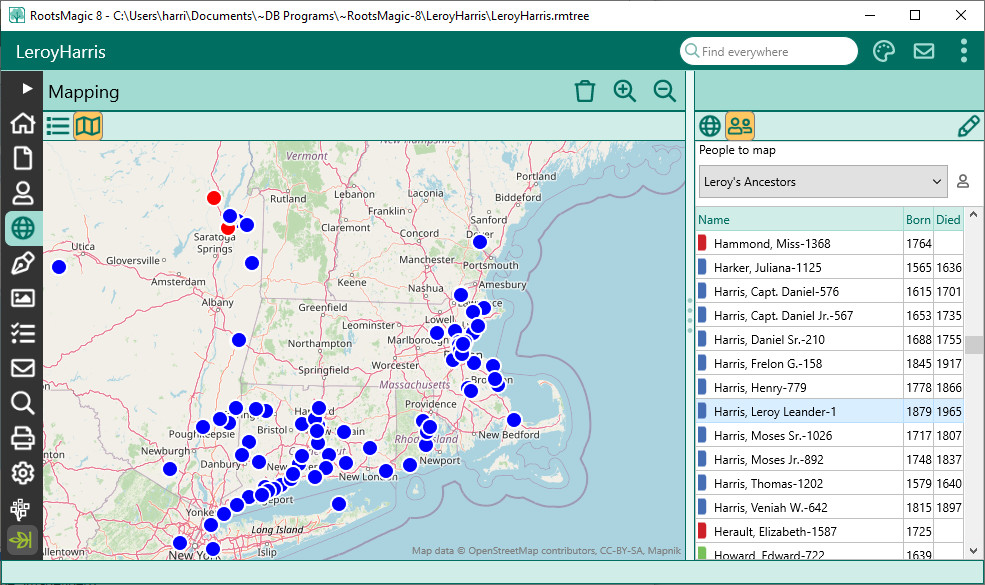Screen dimensions: 985x585
Task: Open the color theme palette icon
Action: click(884, 52)
